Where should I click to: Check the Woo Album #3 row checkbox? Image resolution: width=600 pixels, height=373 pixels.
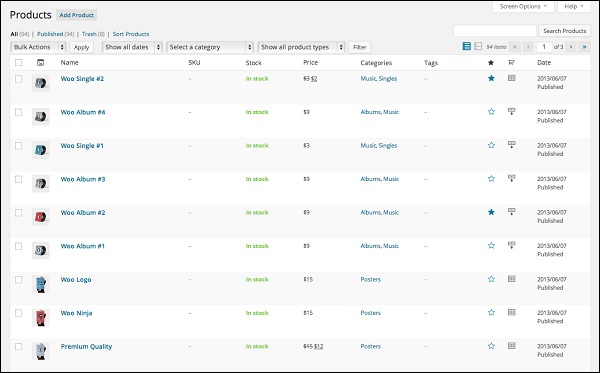(x=18, y=179)
